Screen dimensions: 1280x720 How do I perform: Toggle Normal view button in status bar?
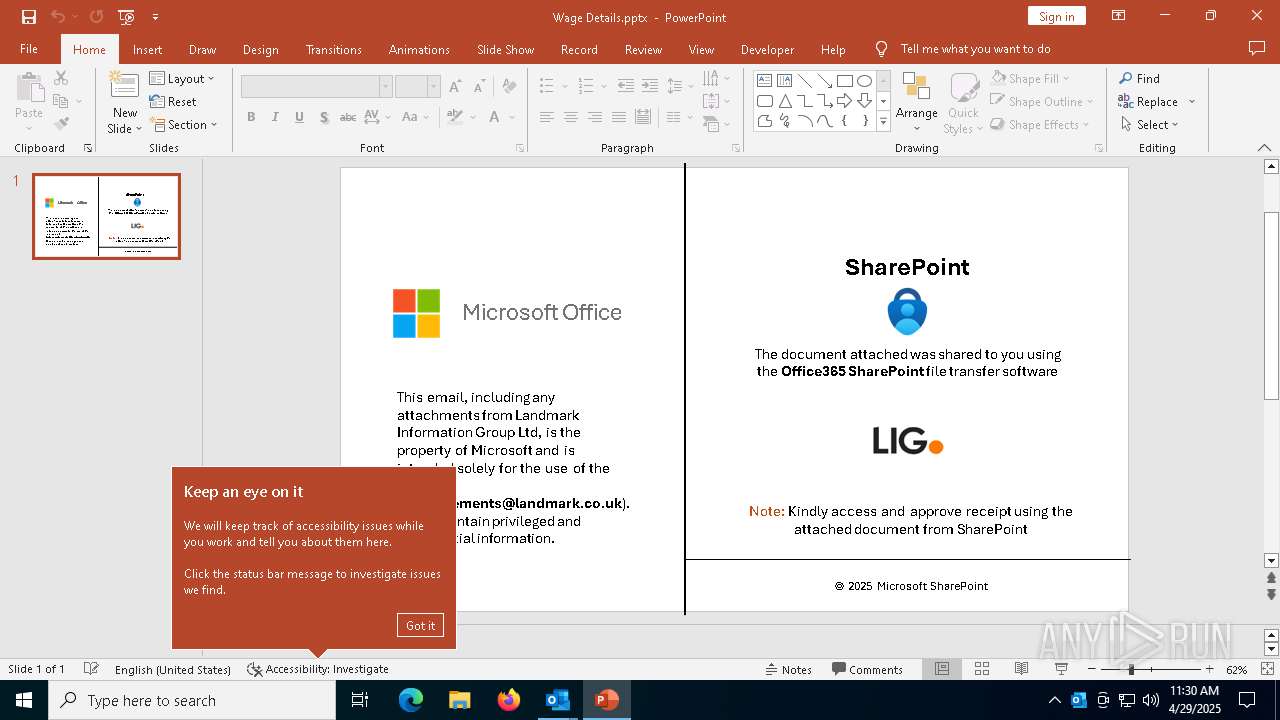point(942,669)
